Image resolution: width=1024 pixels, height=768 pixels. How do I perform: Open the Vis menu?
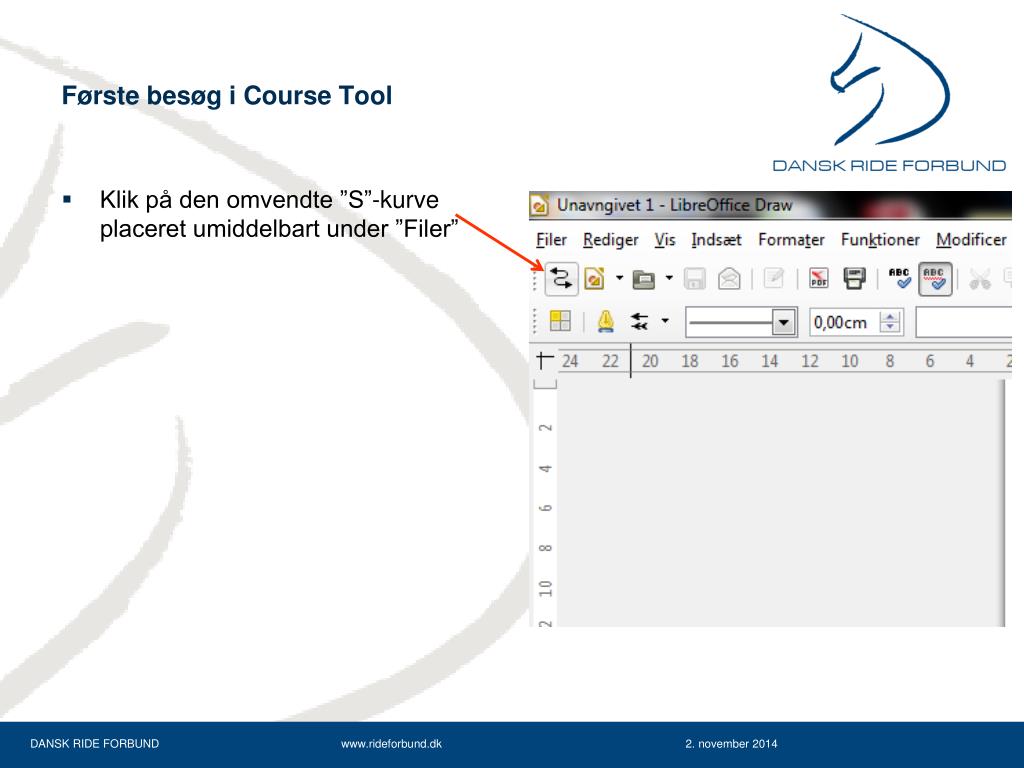click(x=665, y=240)
